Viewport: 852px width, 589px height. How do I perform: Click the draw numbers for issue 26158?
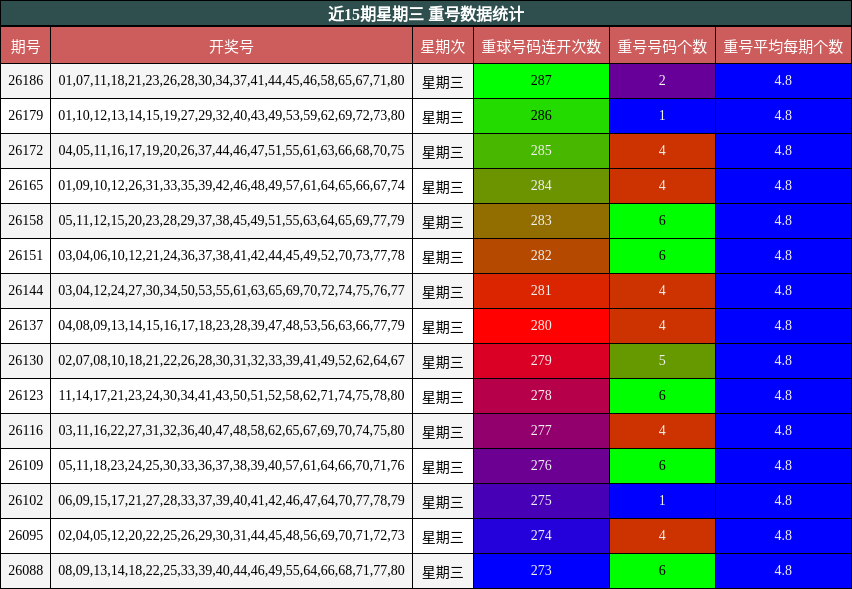(x=231, y=221)
